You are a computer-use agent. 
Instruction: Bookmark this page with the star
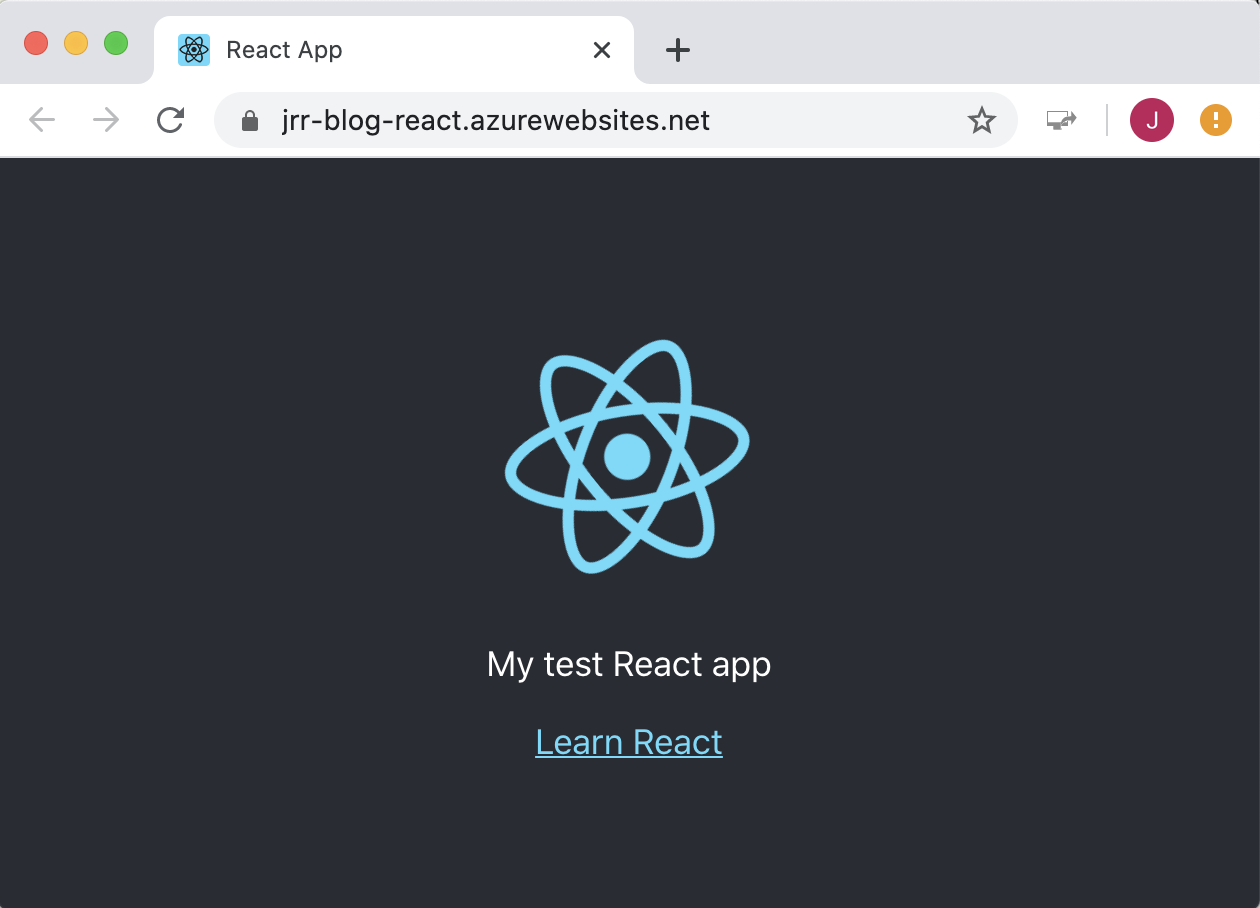click(x=981, y=121)
